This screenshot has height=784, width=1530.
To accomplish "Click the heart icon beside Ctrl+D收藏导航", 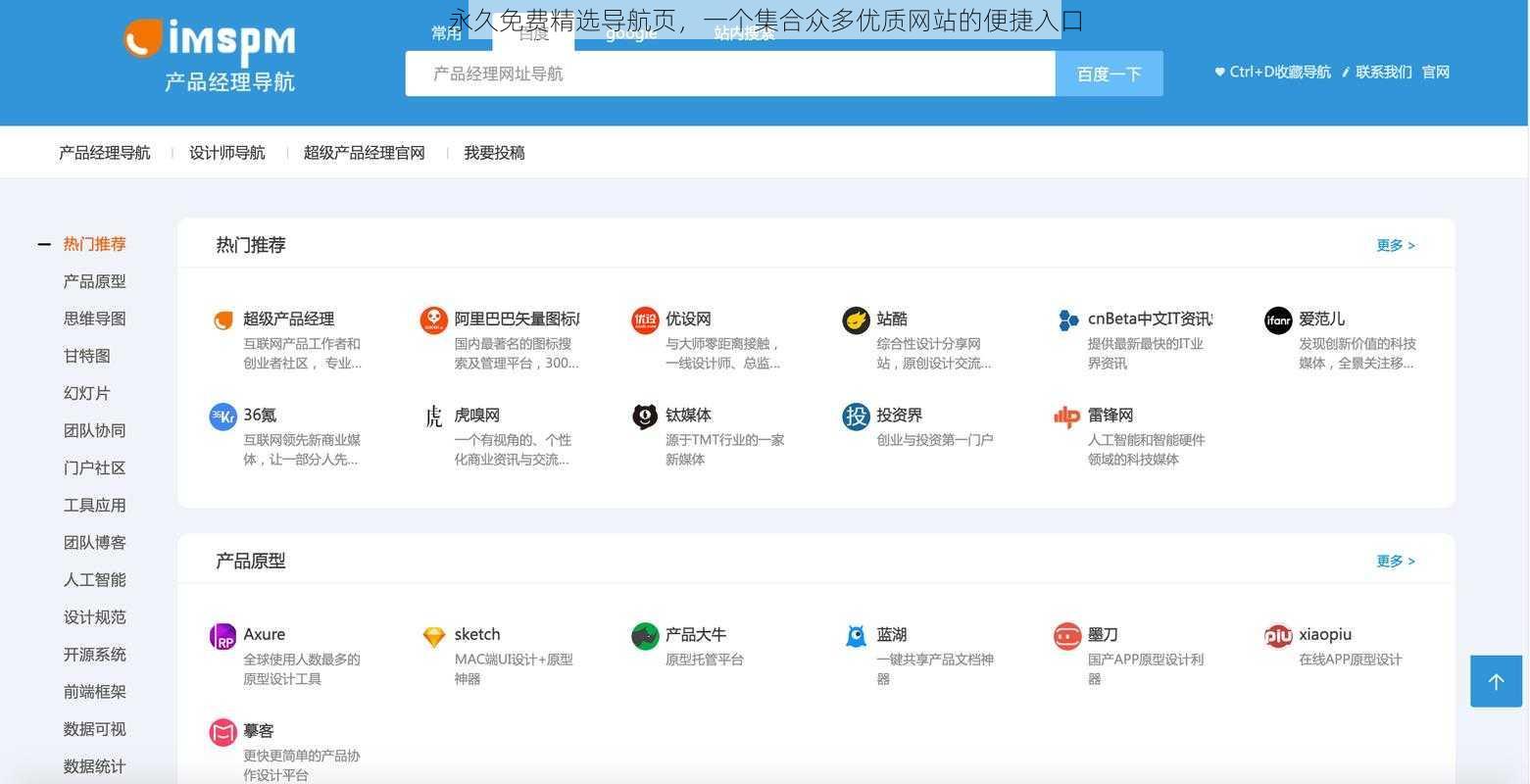I will point(1220,72).
